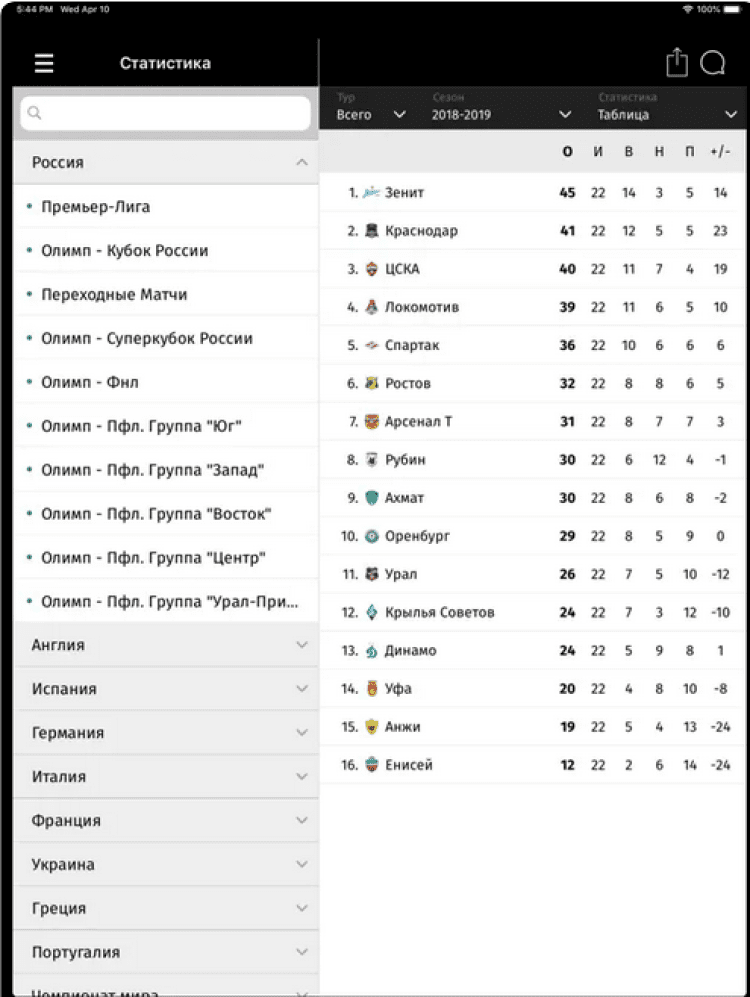Click the search input field

click(166, 113)
